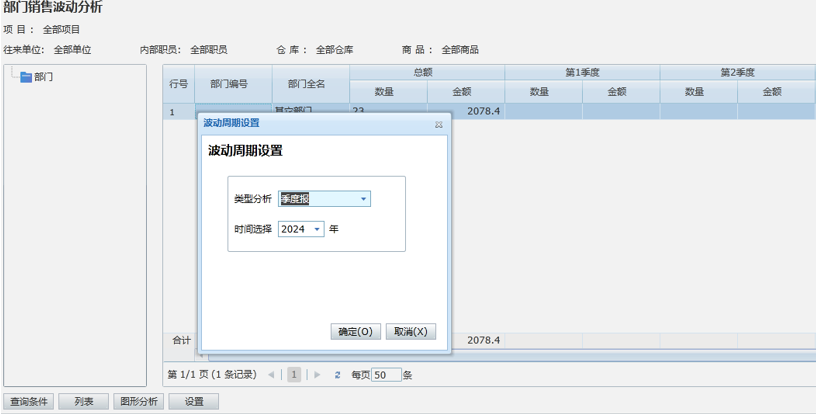Viewport: 816px width, 414px height.
Task: Open the 类型分析 dropdown arrow
Action: pos(363,199)
